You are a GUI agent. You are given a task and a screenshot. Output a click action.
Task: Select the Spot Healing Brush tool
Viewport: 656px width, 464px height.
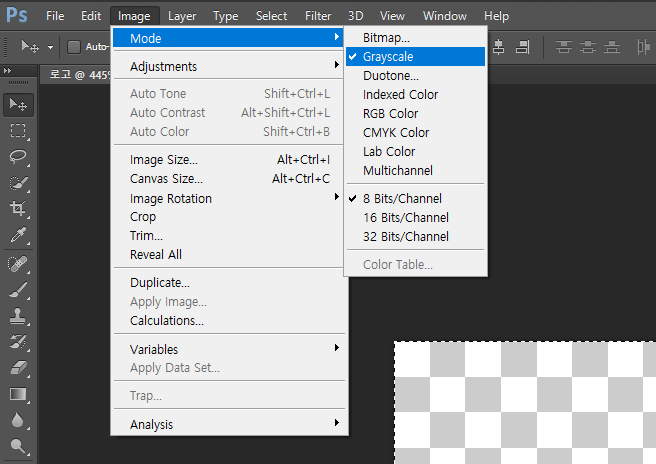tap(18, 264)
